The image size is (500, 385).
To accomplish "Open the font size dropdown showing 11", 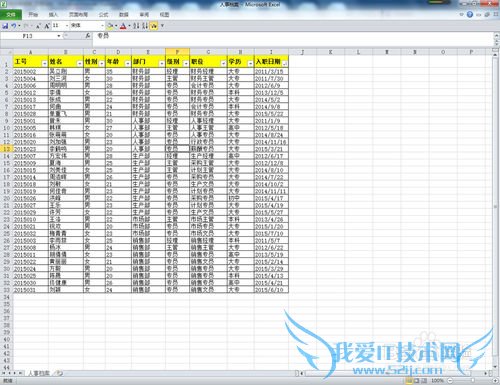I will tap(67, 26).
